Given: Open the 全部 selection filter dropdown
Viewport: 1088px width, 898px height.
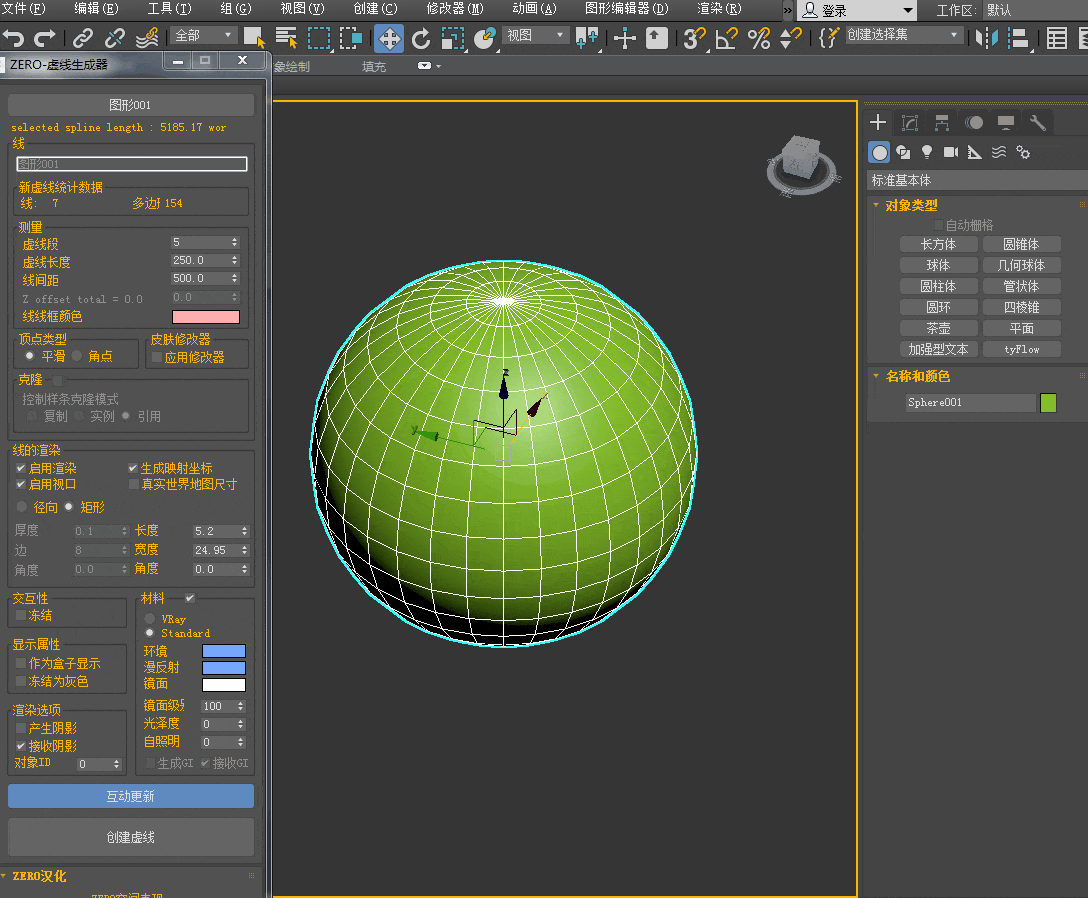Looking at the screenshot, I should (x=204, y=36).
